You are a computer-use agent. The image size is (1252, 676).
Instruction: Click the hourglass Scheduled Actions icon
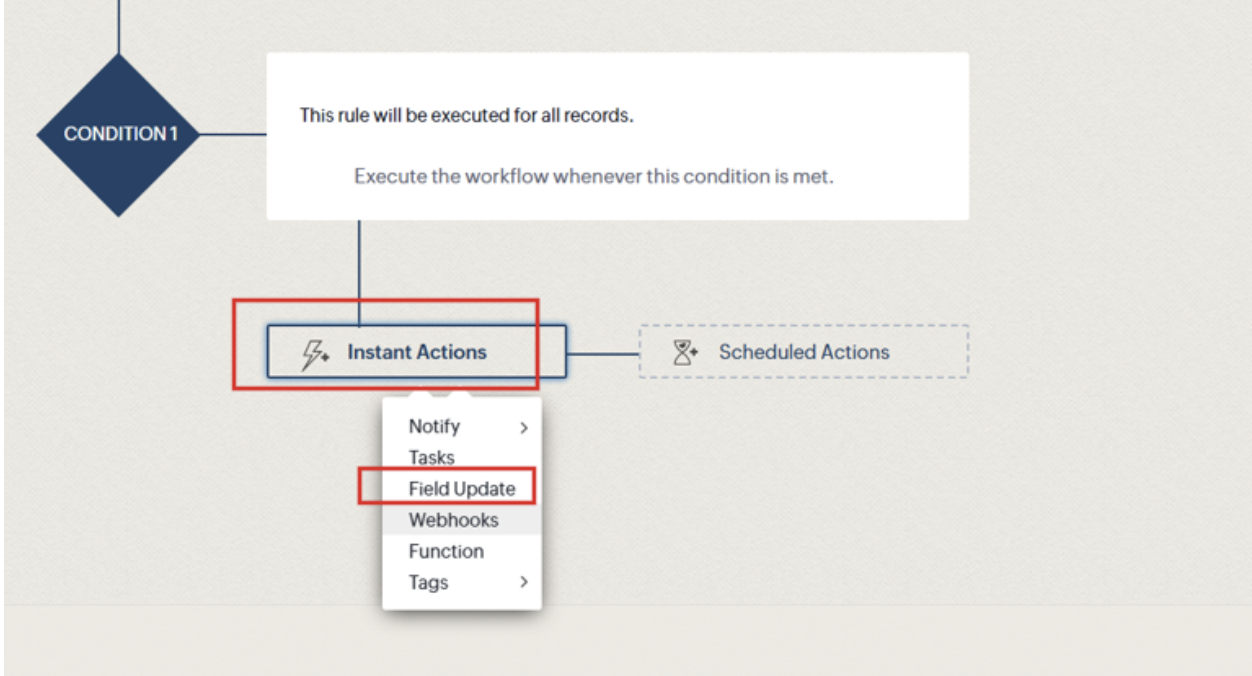point(685,352)
